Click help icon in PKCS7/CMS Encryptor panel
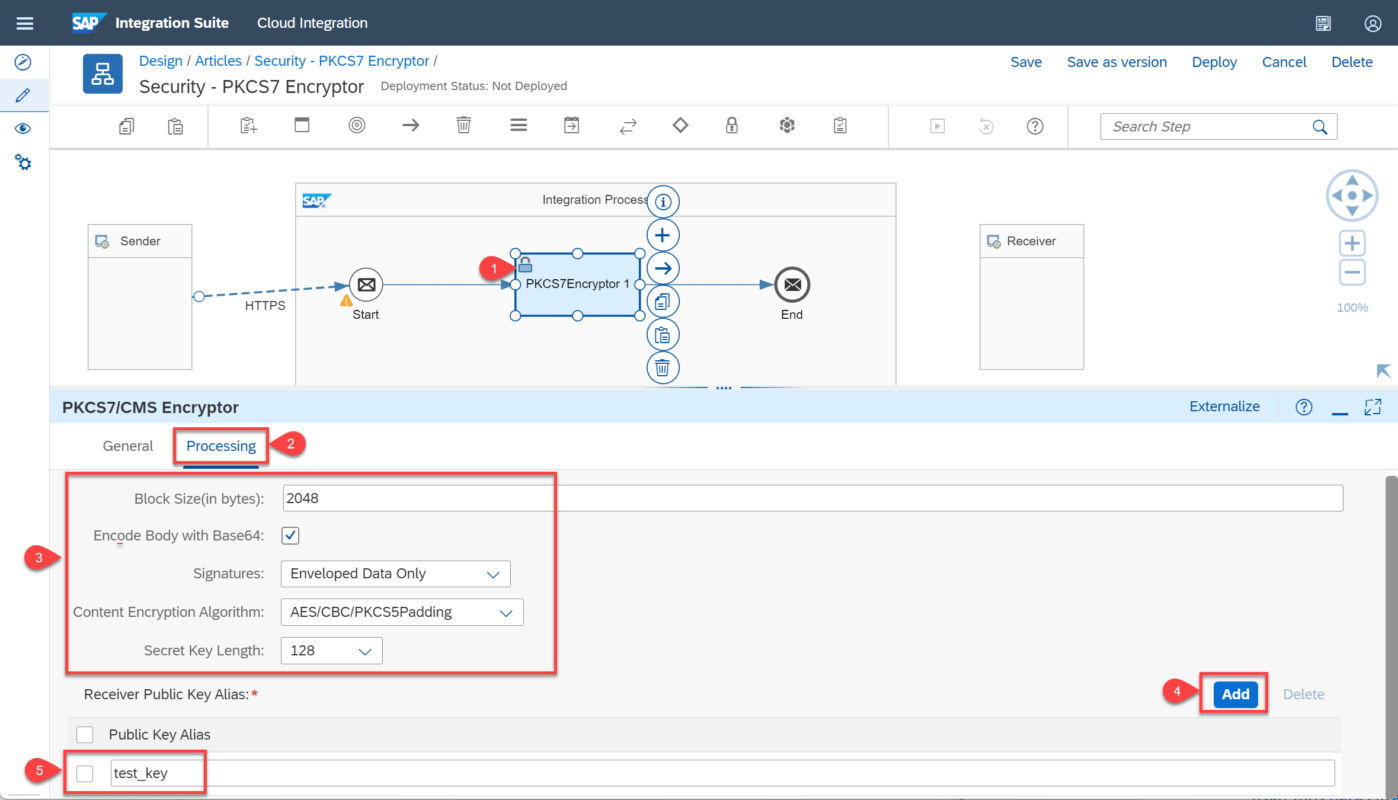Viewport: 1398px width, 800px height. point(1304,407)
